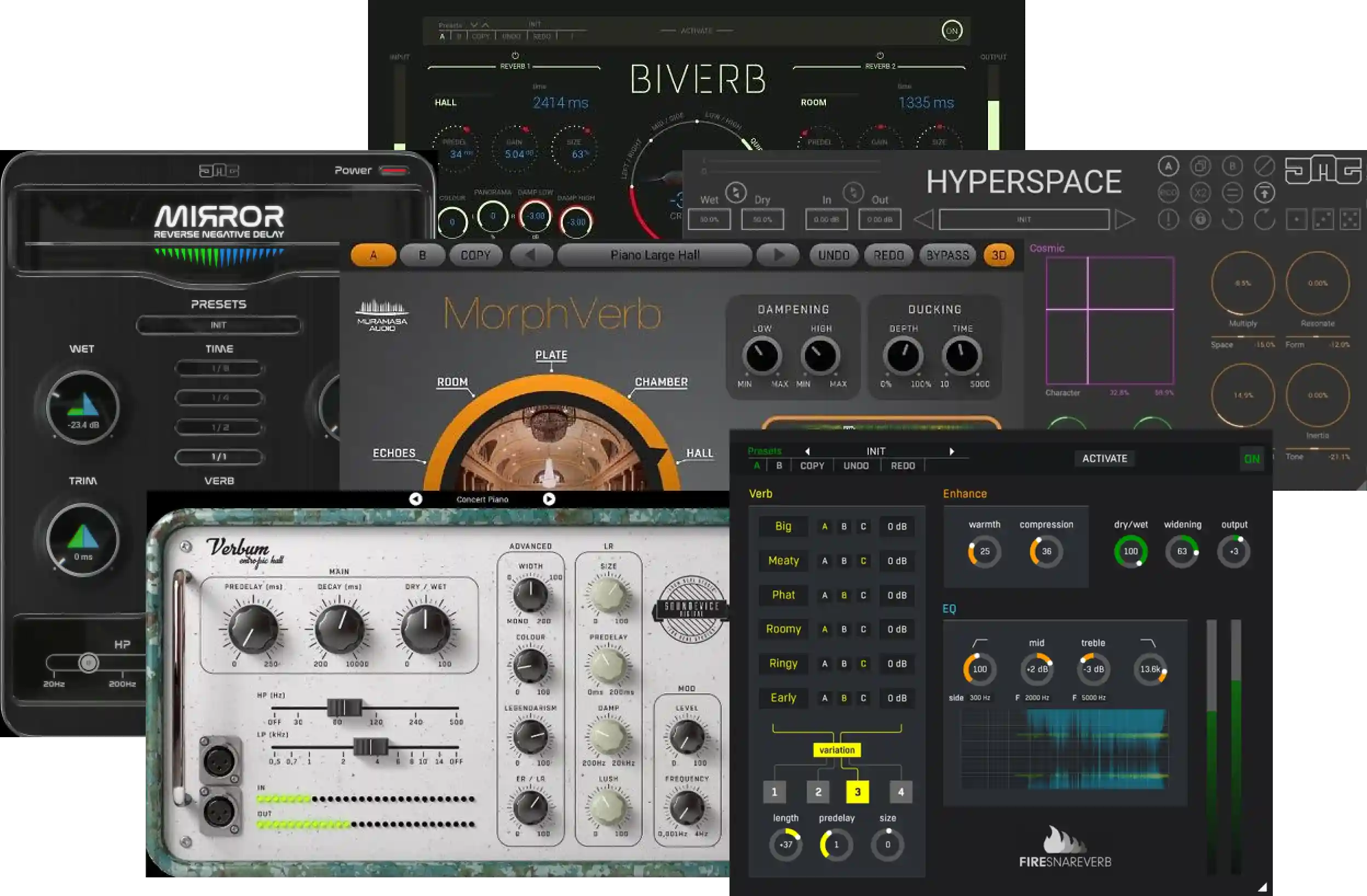Click the ECO mode icon in Hyperspace
This screenshot has width=1367, height=896.
pos(1168,193)
